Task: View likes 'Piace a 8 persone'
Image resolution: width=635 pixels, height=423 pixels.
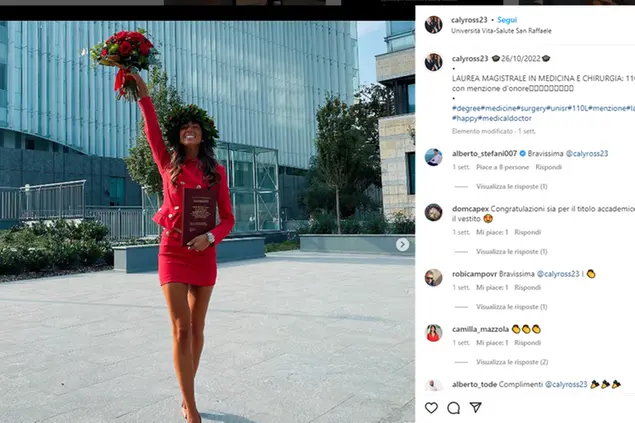Action: [x=502, y=167]
